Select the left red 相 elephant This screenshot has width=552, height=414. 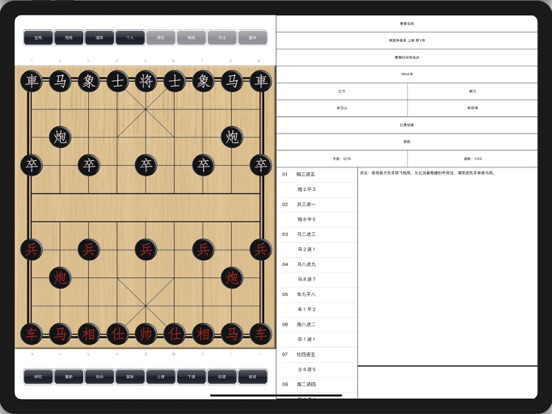(89, 334)
